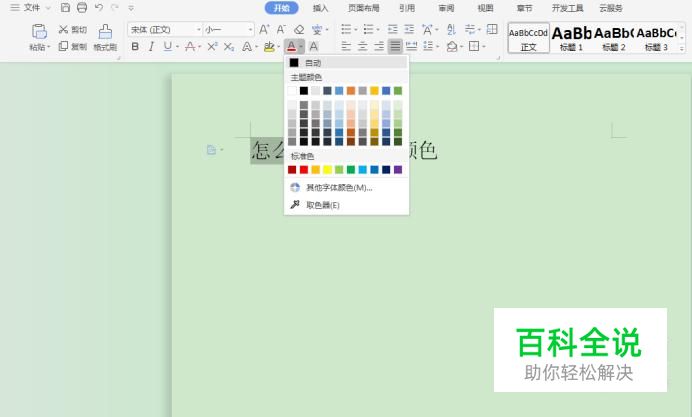The width and height of the screenshot is (692, 417).
Task: Click the Paste (粘贴) clipboard icon
Action: 39,32
